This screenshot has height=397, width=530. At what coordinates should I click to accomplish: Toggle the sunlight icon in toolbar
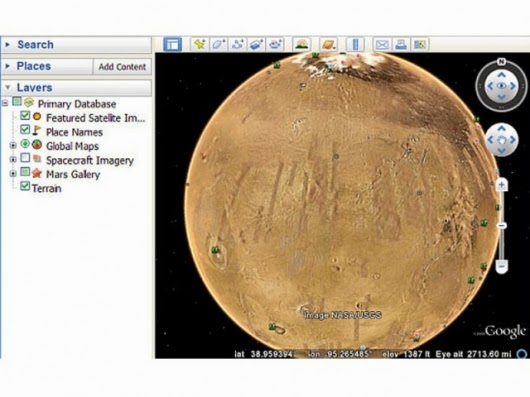click(302, 44)
